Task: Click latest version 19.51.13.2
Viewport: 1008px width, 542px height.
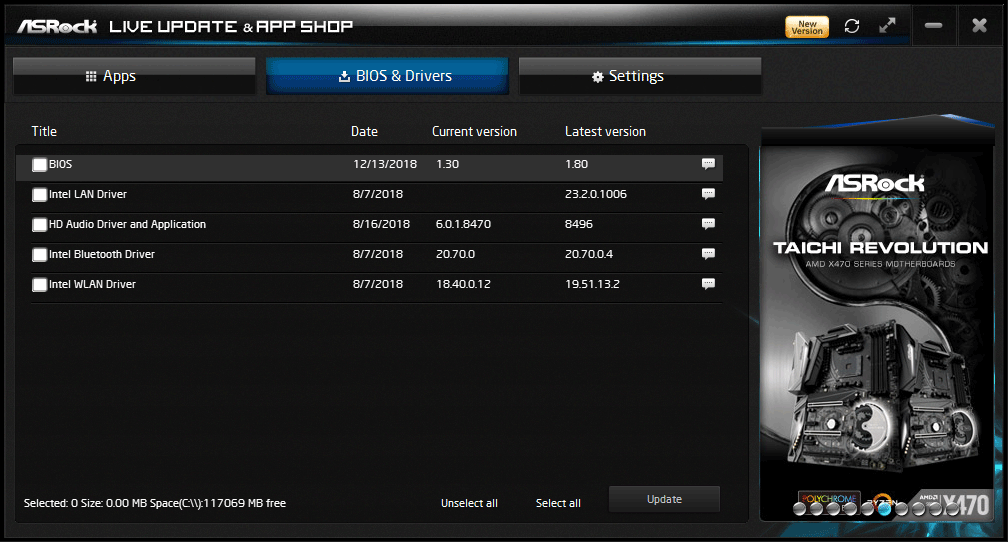Action: click(592, 284)
